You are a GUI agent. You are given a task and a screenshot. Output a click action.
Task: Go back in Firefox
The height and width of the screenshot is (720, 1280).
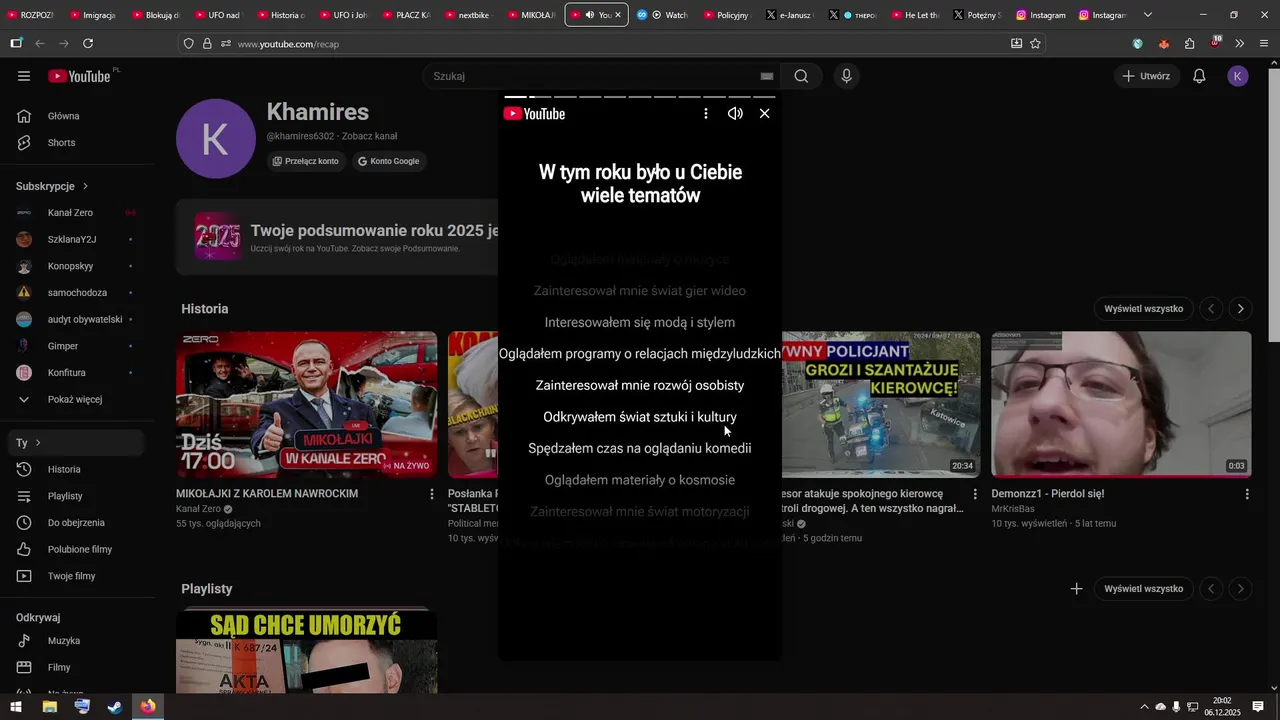(x=40, y=44)
